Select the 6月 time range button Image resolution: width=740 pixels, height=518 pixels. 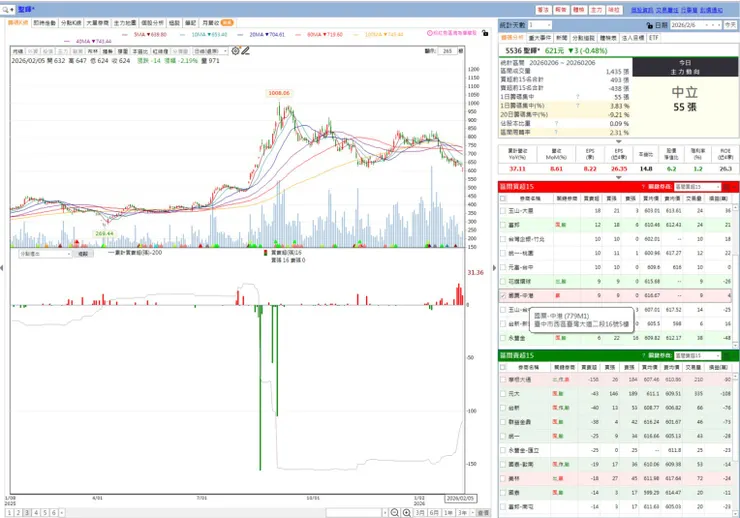(434, 512)
